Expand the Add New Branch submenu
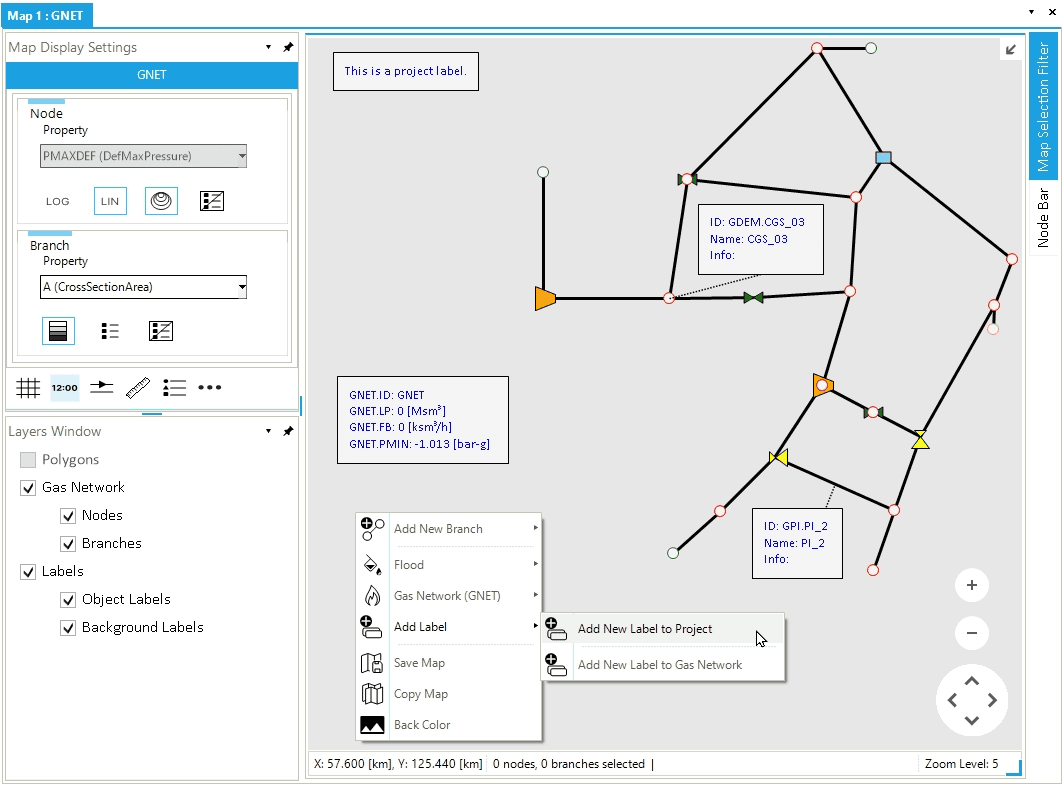Viewport: 1063px width, 786px height. (x=450, y=529)
